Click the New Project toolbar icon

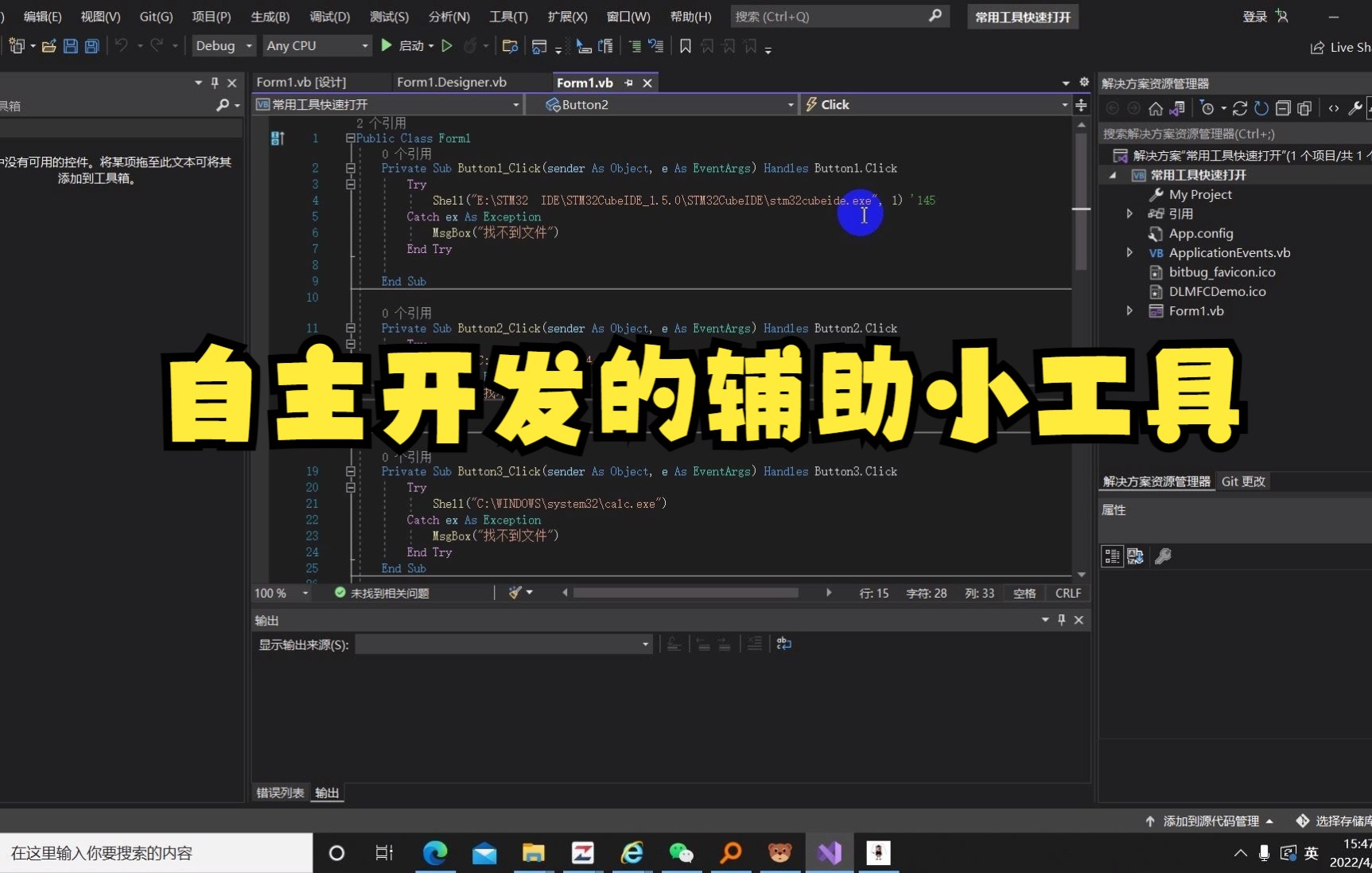point(17,46)
